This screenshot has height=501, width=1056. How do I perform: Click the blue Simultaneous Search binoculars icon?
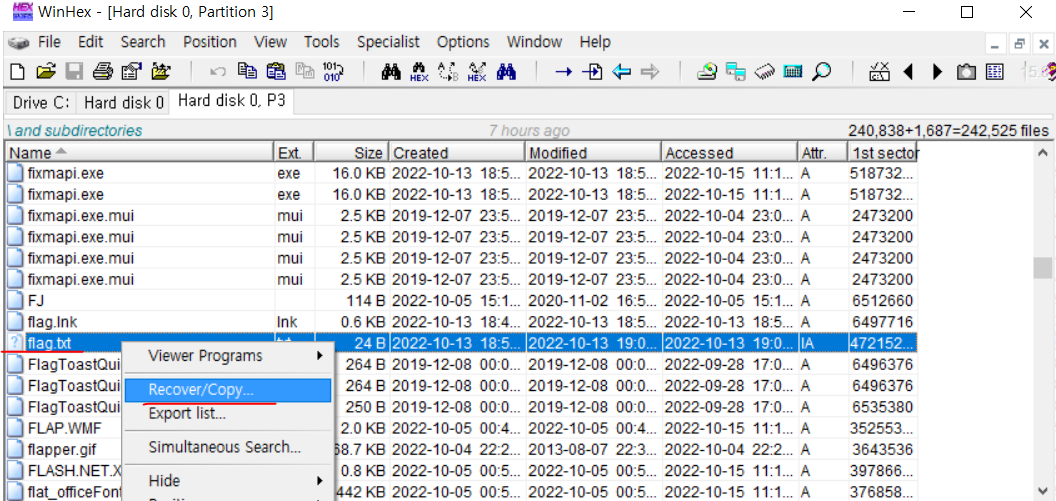tap(506, 71)
